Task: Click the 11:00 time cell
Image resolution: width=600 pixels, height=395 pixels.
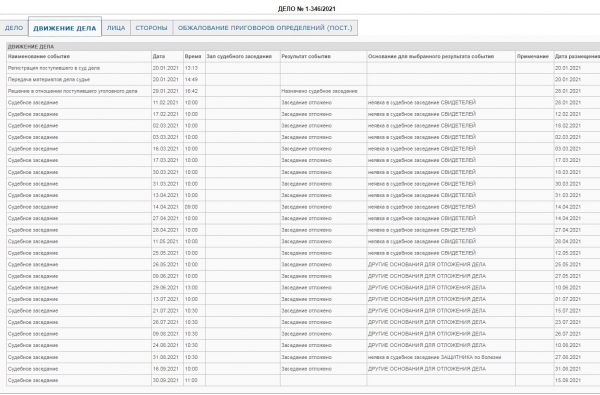Action: coord(191,380)
